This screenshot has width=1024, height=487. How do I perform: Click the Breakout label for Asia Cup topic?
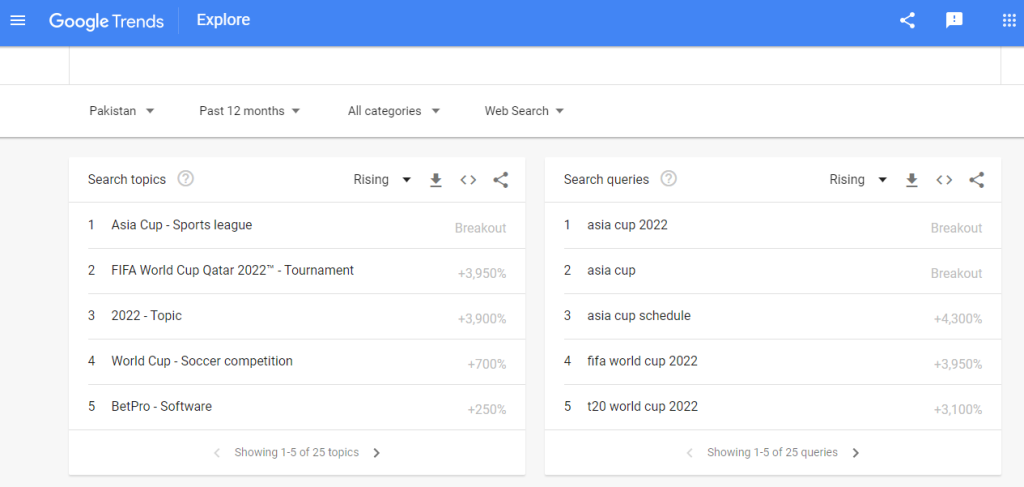coord(481,228)
